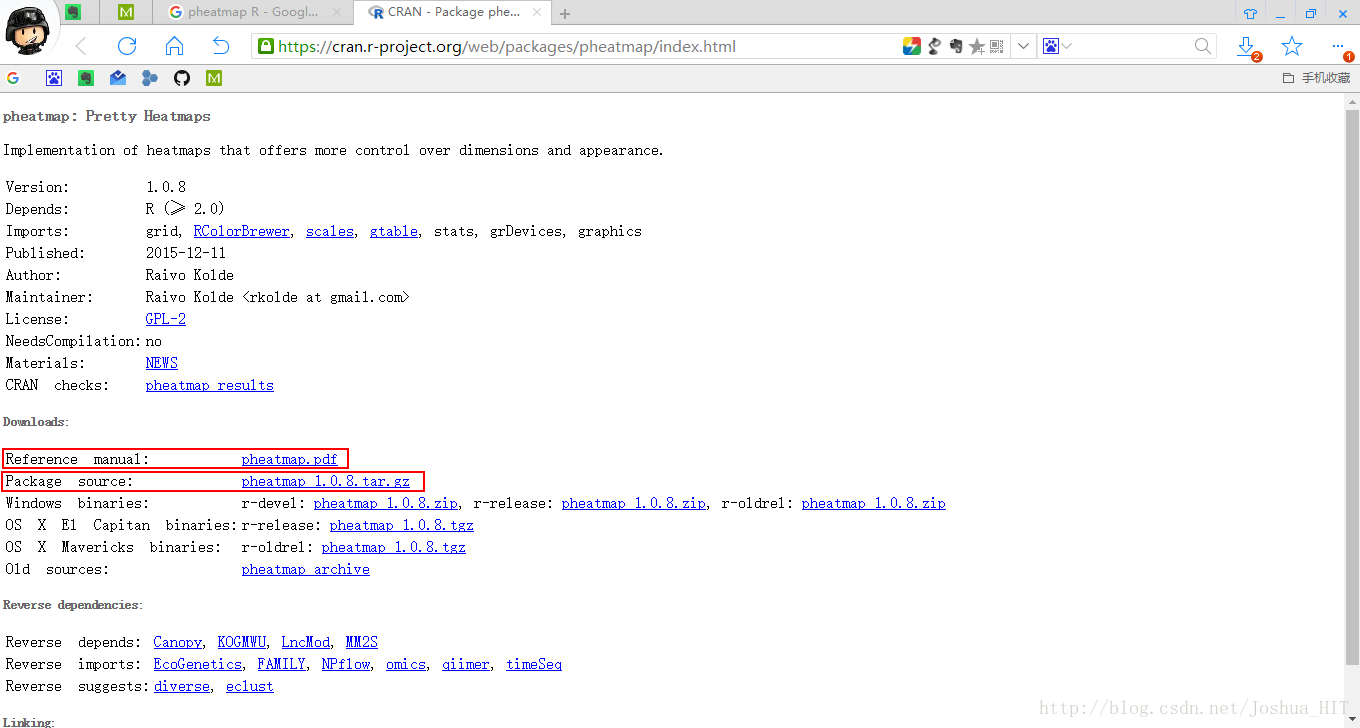Image resolution: width=1360 pixels, height=728 pixels.
Task: Reload the current page
Action: (127, 46)
